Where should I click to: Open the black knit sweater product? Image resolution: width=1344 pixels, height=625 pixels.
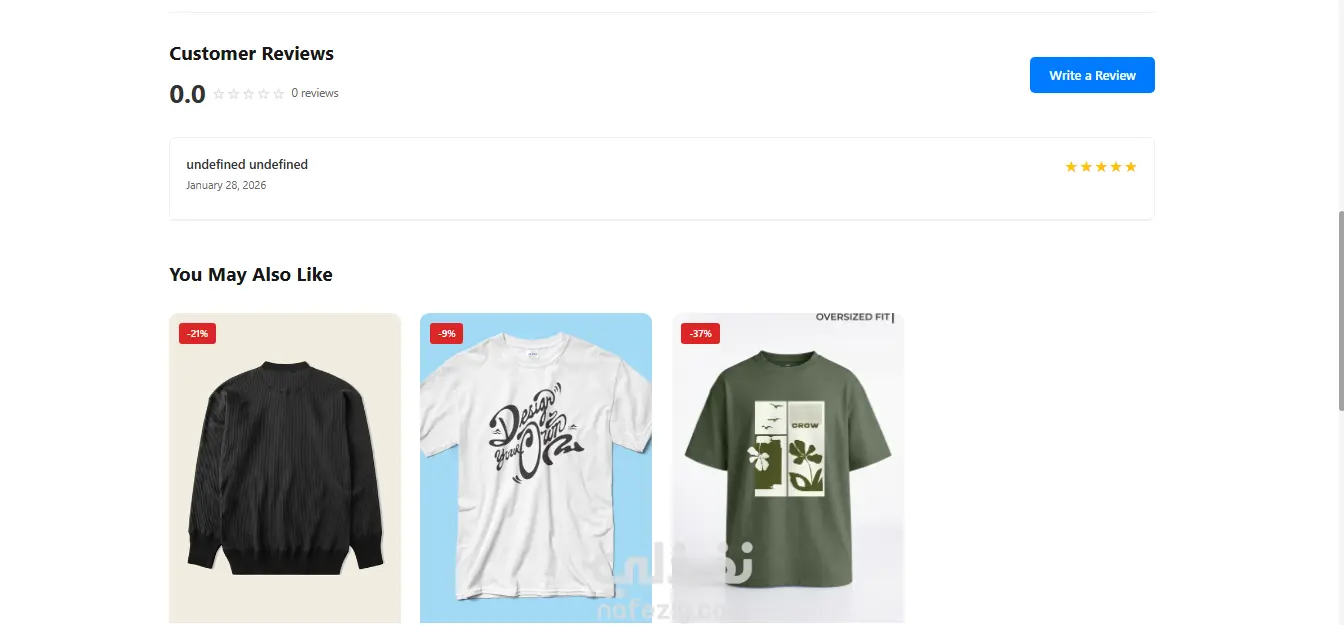285,469
